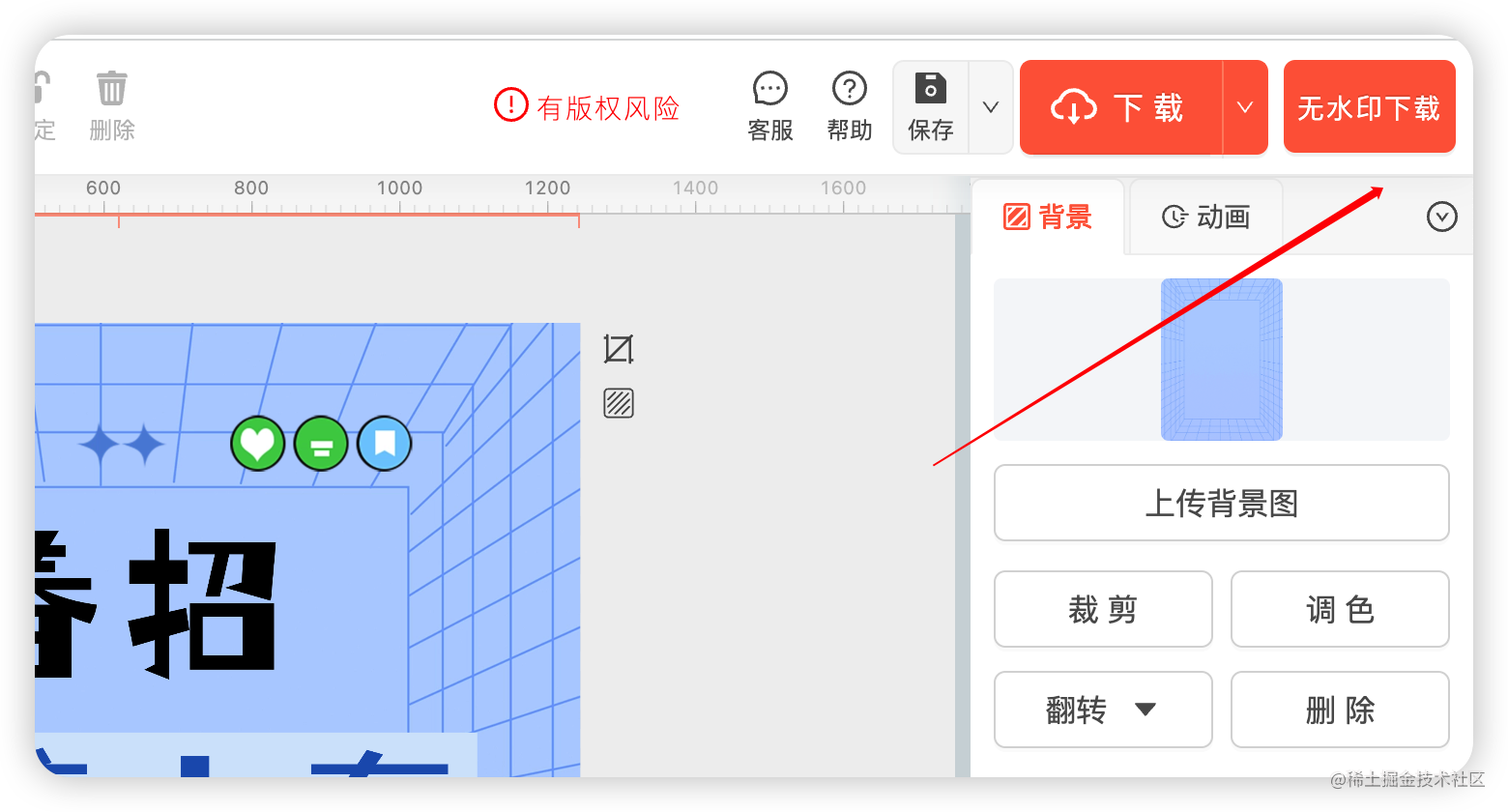The height and width of the screenshot is (812, 1508).
Task: Expand the download options dropdown arrow
Action: coord(1245,107)
